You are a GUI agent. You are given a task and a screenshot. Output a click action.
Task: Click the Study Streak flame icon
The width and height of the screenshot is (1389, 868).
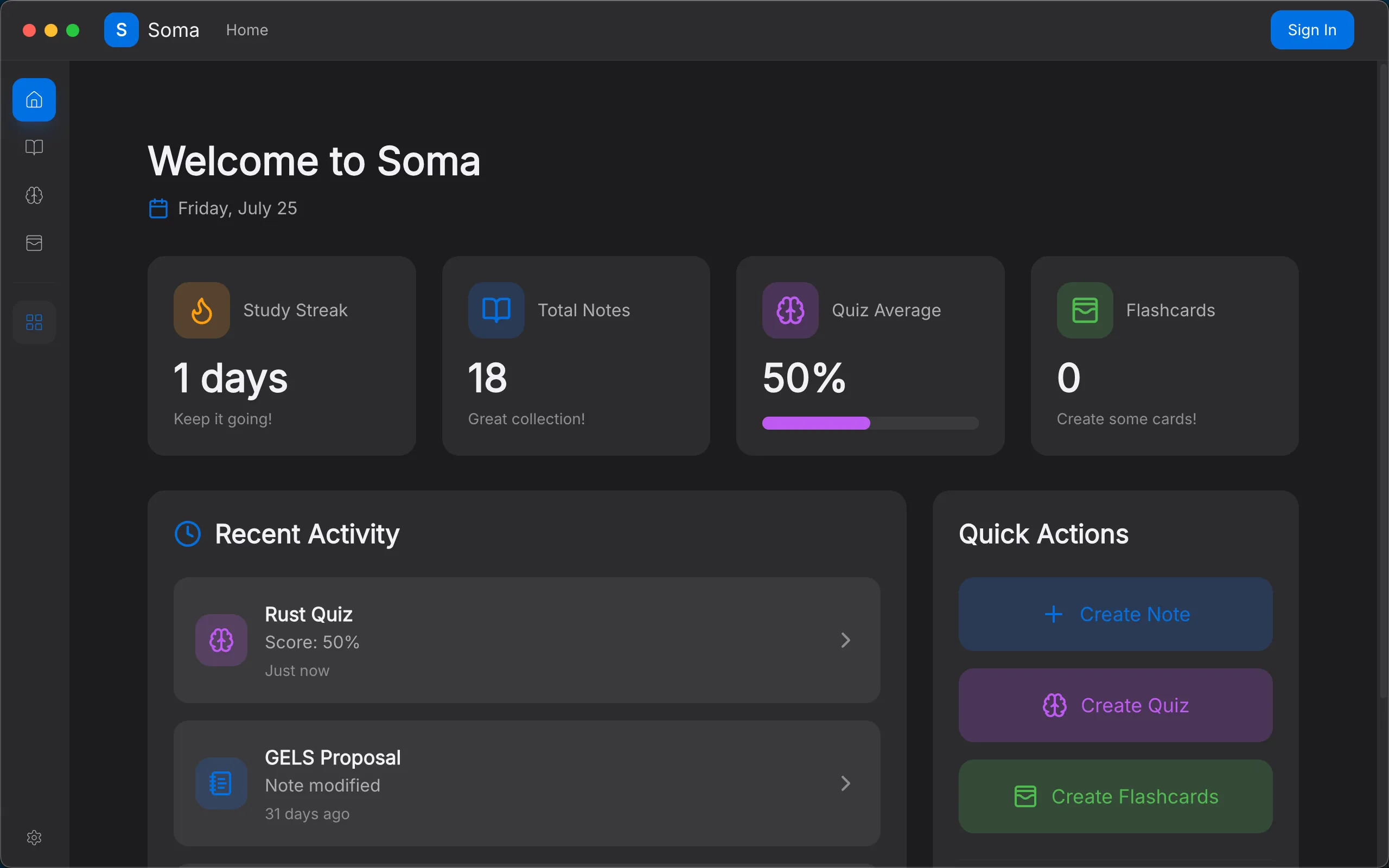click(x=201, y=310)
